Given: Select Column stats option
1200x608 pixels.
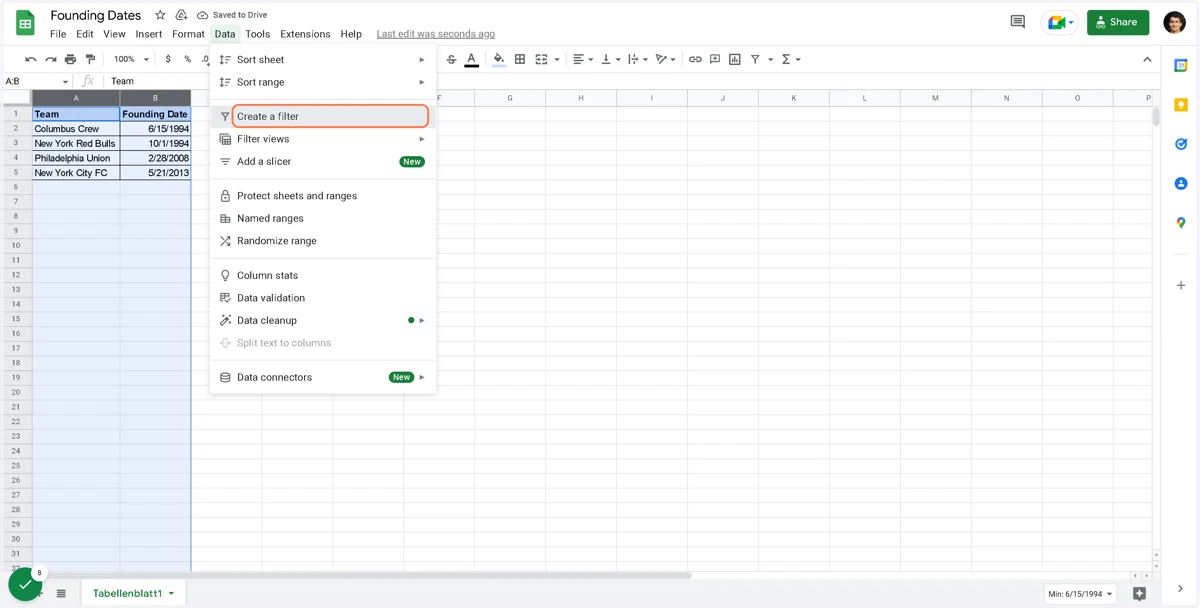Looking at the screenshot, I should [323, 275].
